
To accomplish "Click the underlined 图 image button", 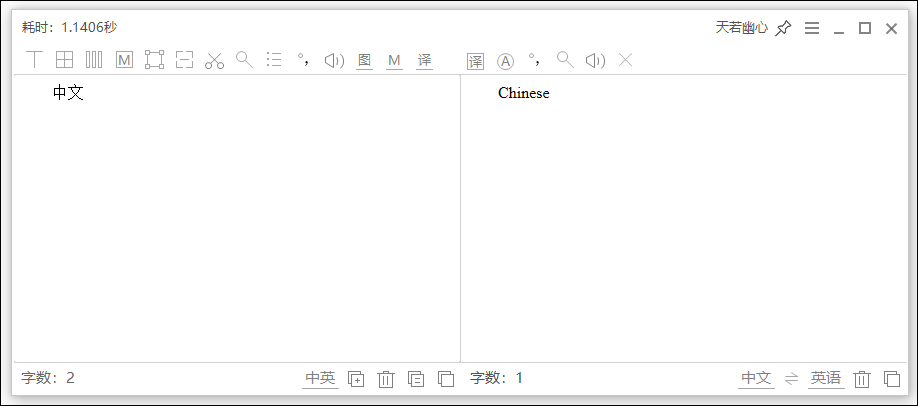I will 364,60.
